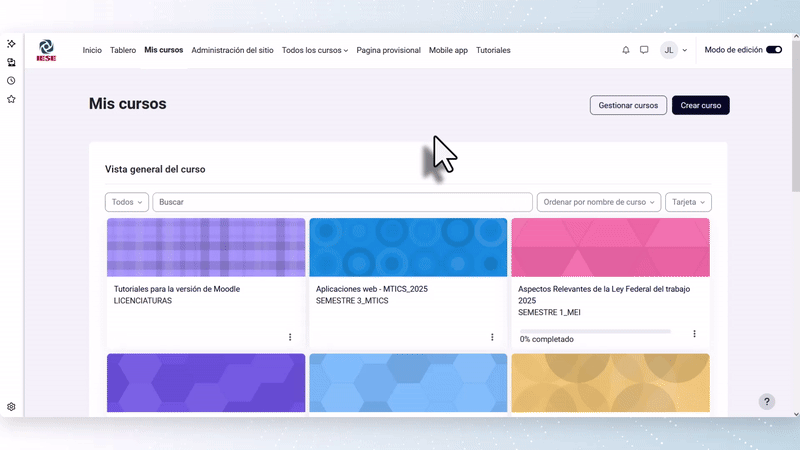Open the JL user menu
Screen dimensions: 800x450
(x=674, y=50)
